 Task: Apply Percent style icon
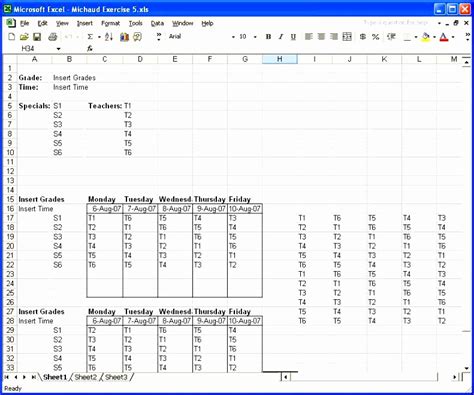point(376,37)
